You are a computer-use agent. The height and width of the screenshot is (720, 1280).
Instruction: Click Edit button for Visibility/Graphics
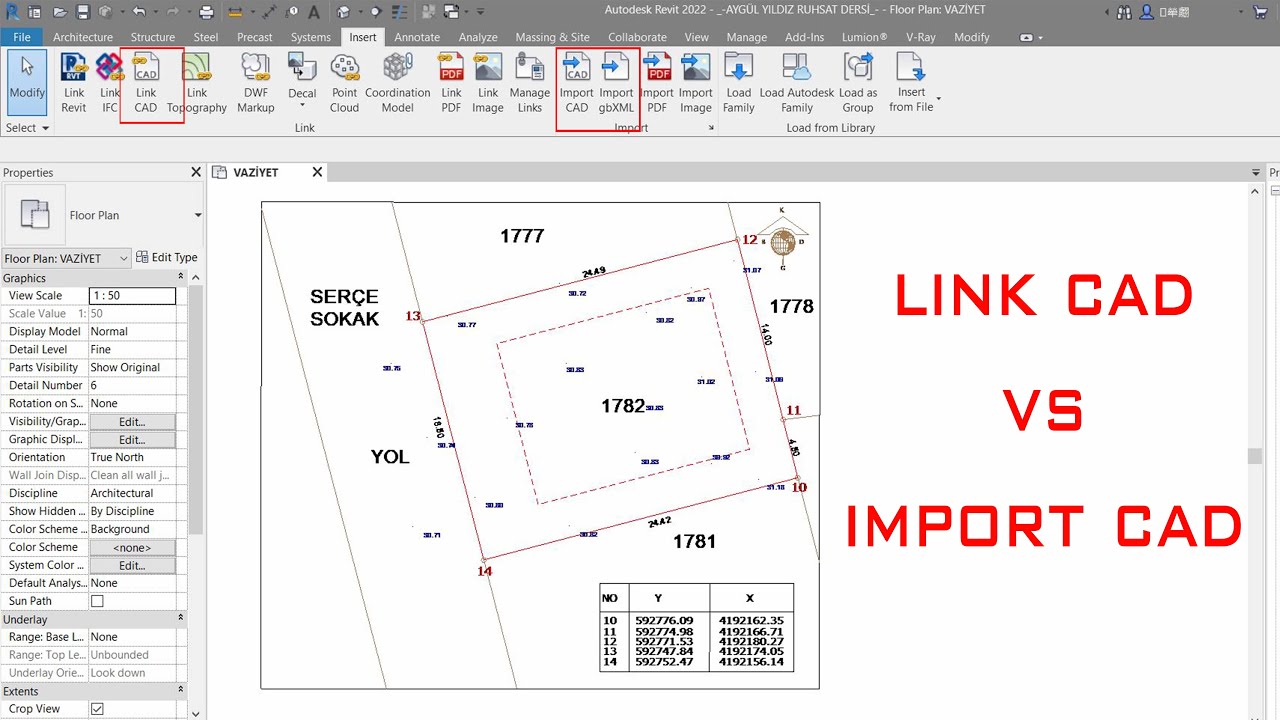[x=132, y=422]
